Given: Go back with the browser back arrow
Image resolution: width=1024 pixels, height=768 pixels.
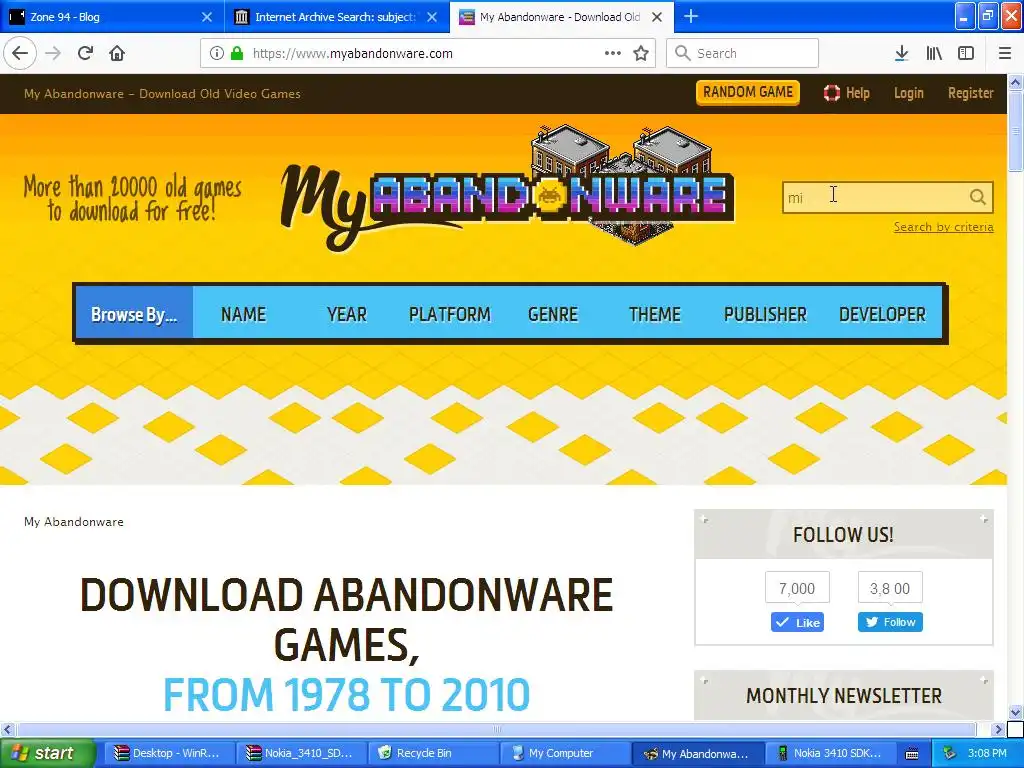Looking at the screenshot, I should pyautogui.click(x=20, y=53).
